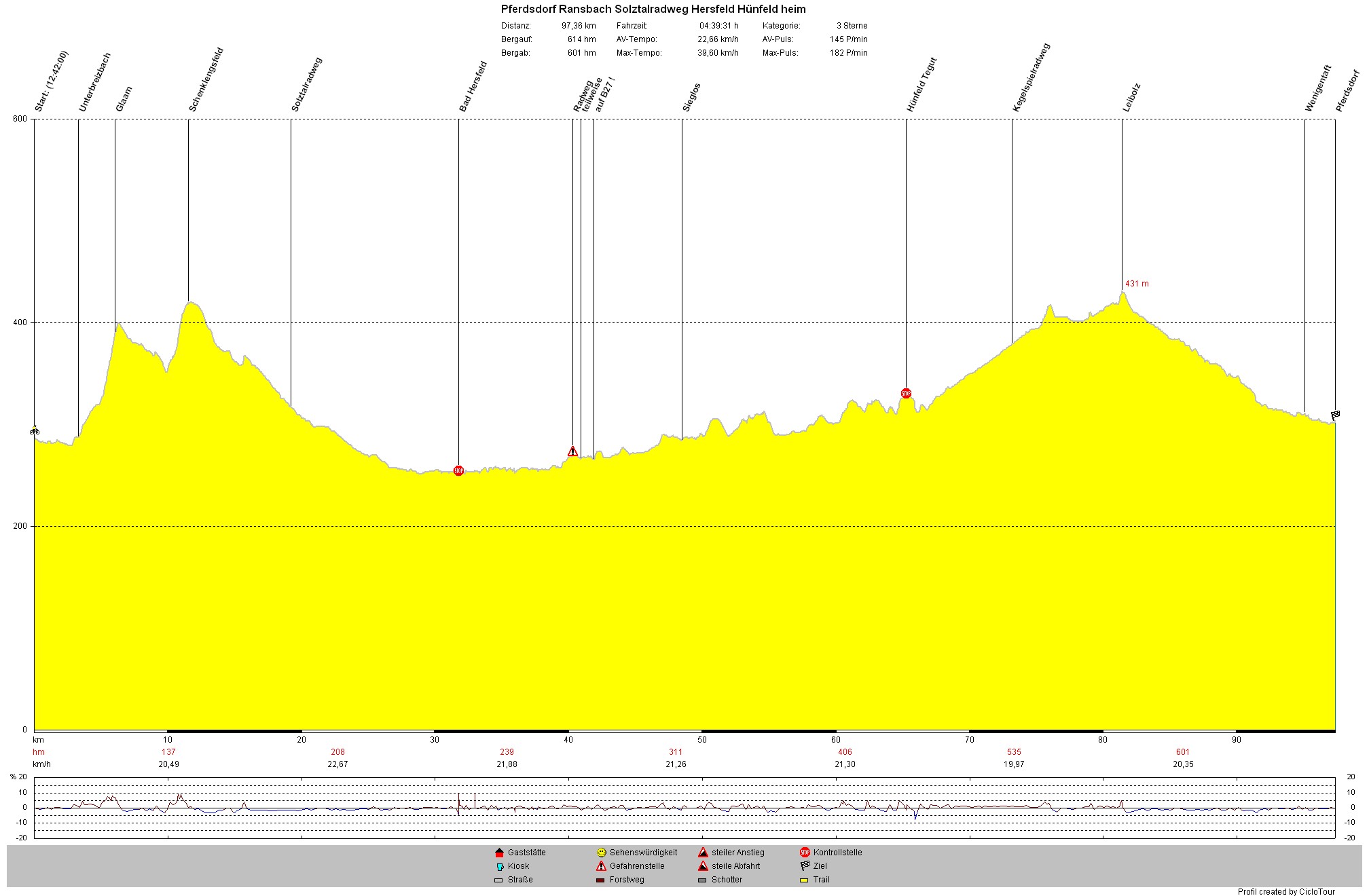Screen dimensions: 1369x896
Task: Click the 90 km distance axis label
Action: coord(1237,740)
